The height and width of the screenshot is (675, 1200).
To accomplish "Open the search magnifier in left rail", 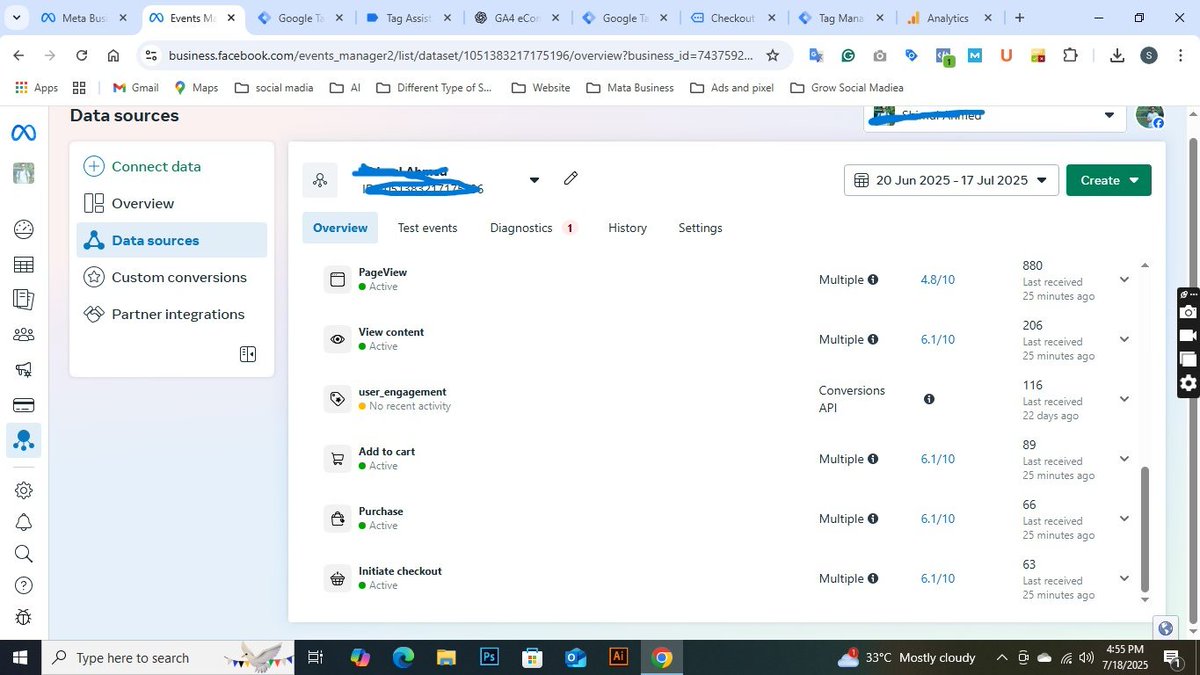I will (23, 554).
